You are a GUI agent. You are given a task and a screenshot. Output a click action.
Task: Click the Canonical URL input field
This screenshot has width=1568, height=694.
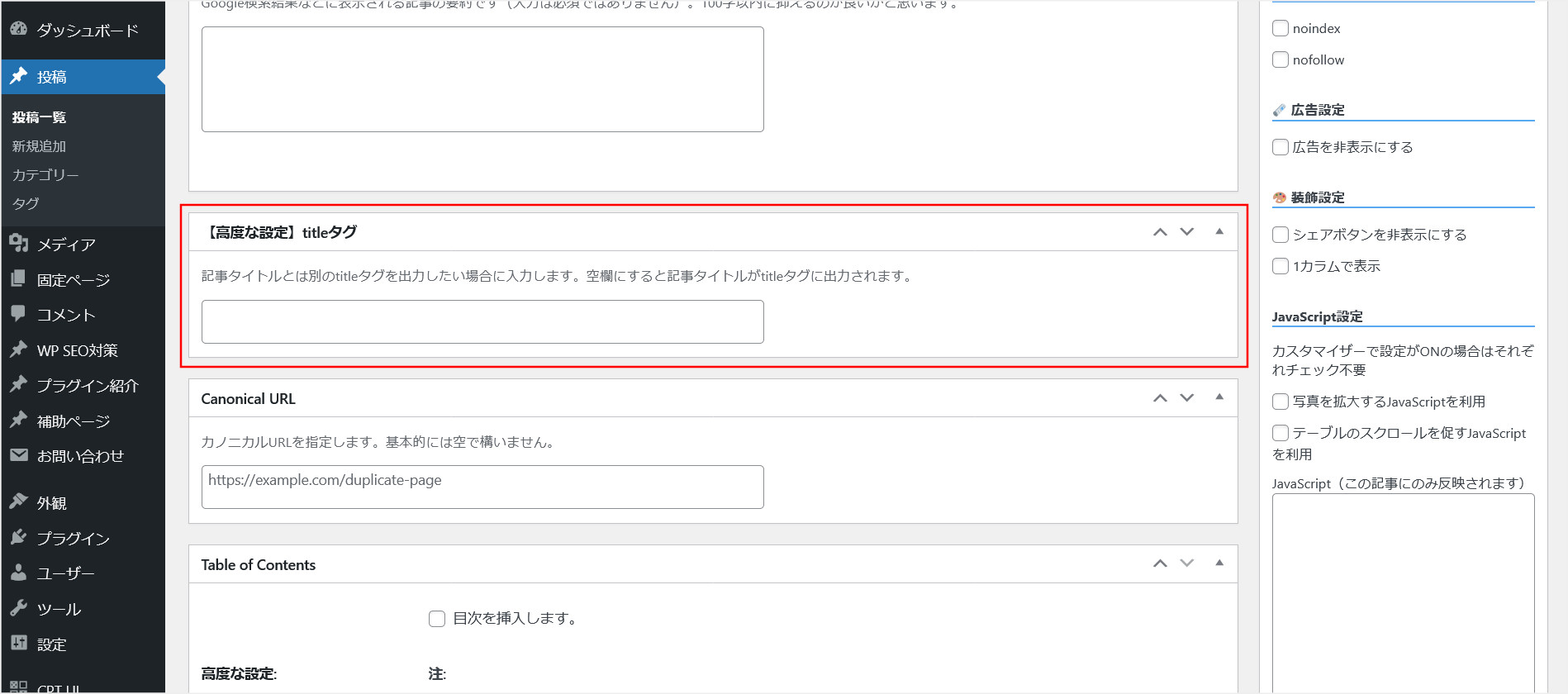(x=482, y=487)
